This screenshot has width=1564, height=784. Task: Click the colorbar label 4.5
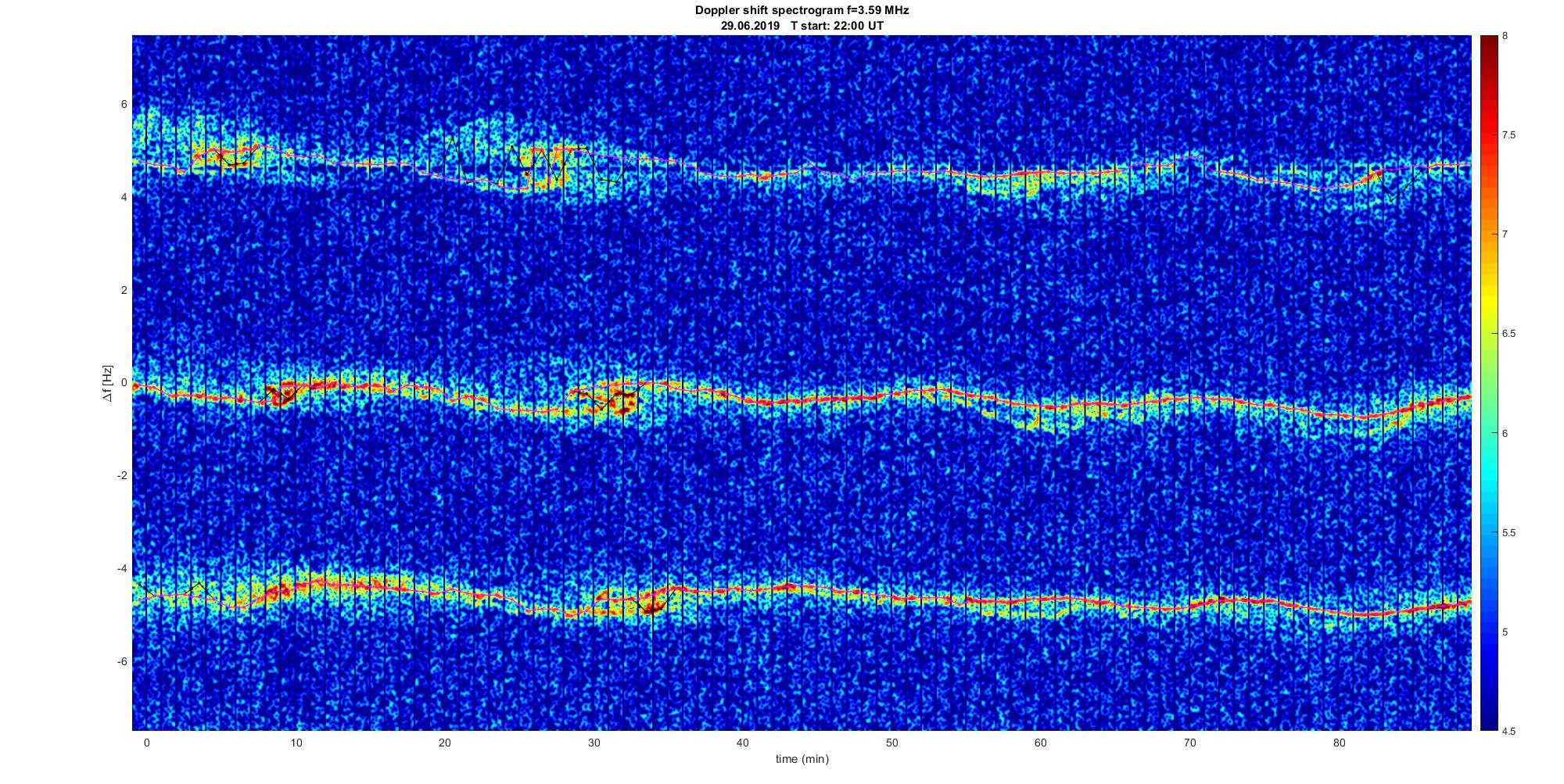point(1508,732)
